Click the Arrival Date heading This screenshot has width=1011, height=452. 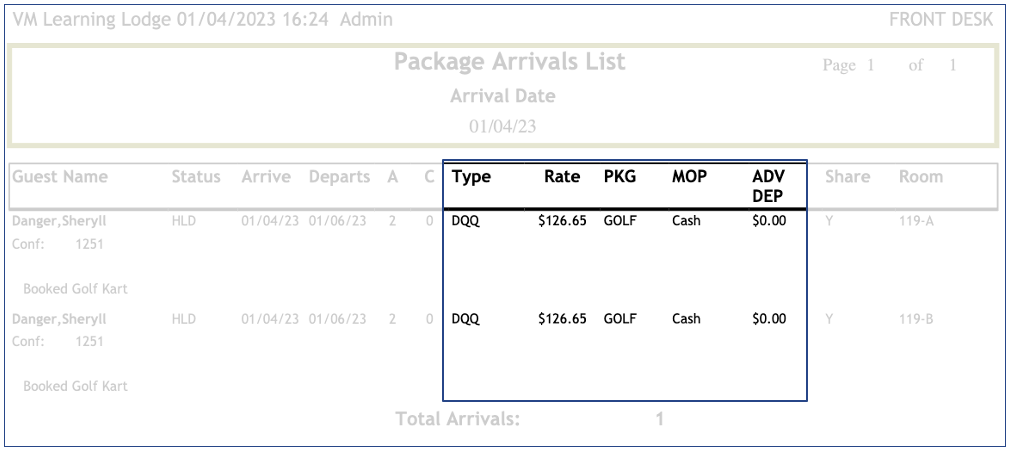pyautogui.click(x=502, y=97)
